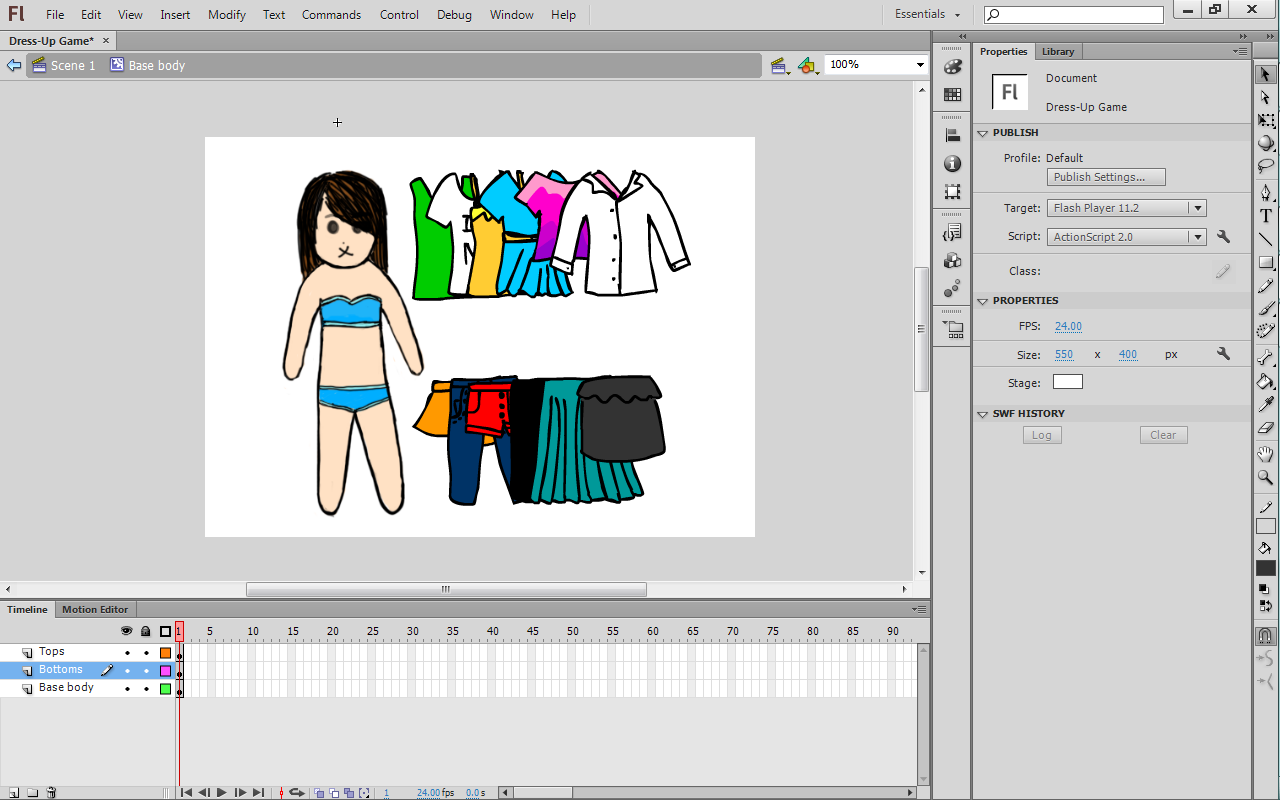The width and height of the screenshot is (1280, 800).
Task: Go back using the stage back arrow
Action: coord(14,65)
